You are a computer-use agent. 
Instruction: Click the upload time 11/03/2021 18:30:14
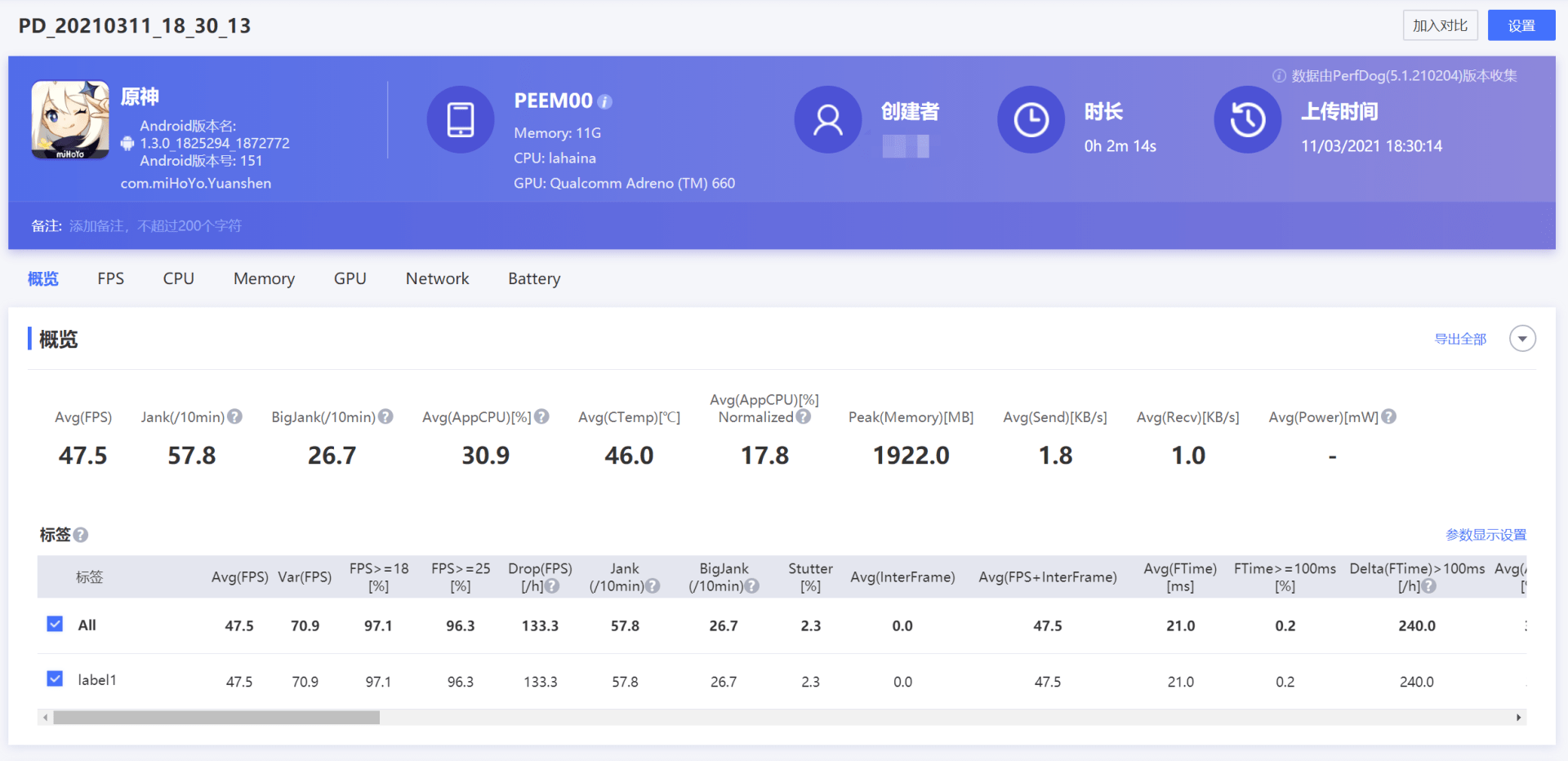(x=1372, y=146)
